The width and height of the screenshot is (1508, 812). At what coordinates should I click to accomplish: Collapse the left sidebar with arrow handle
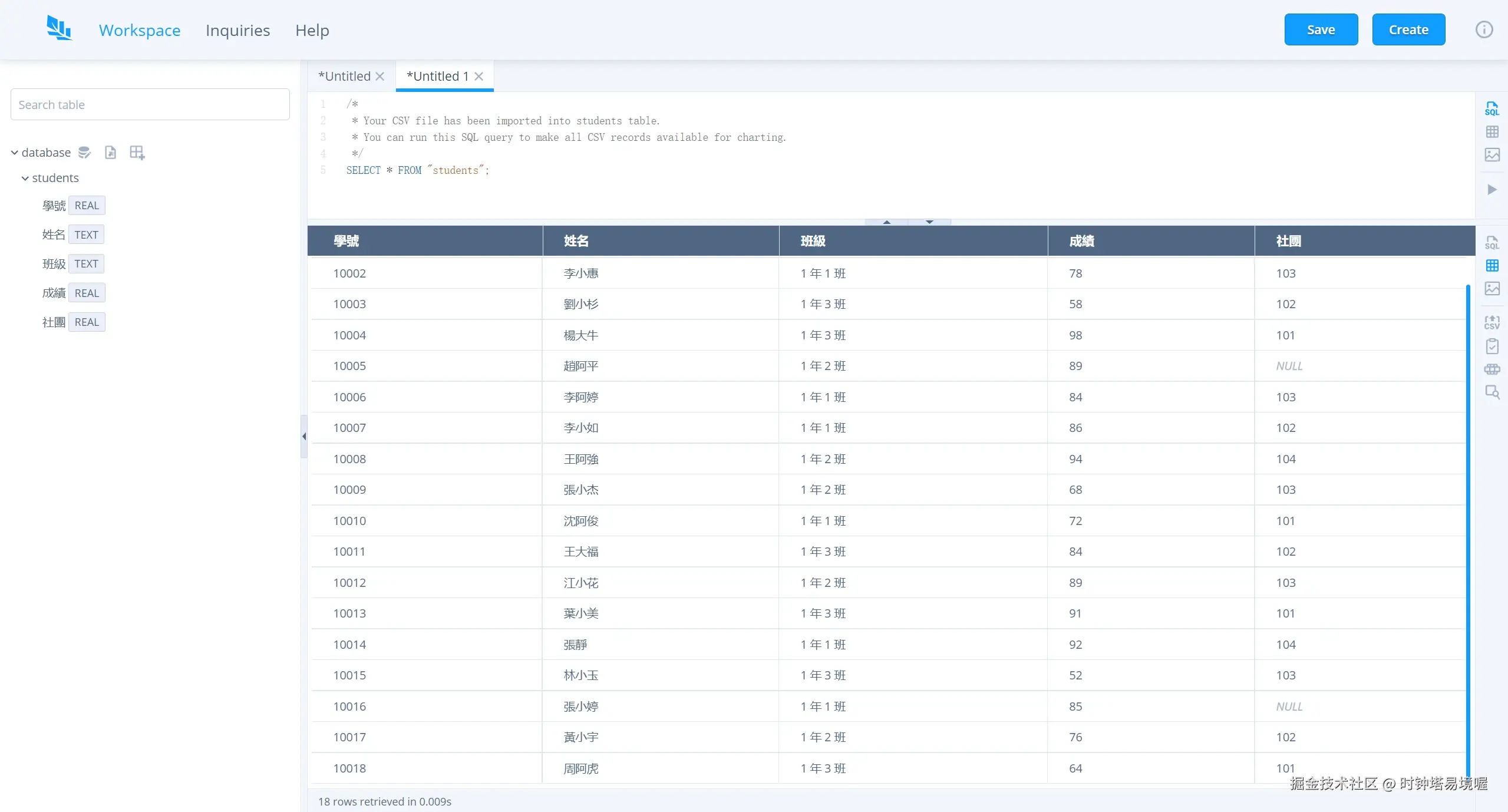tap(304, 436)
